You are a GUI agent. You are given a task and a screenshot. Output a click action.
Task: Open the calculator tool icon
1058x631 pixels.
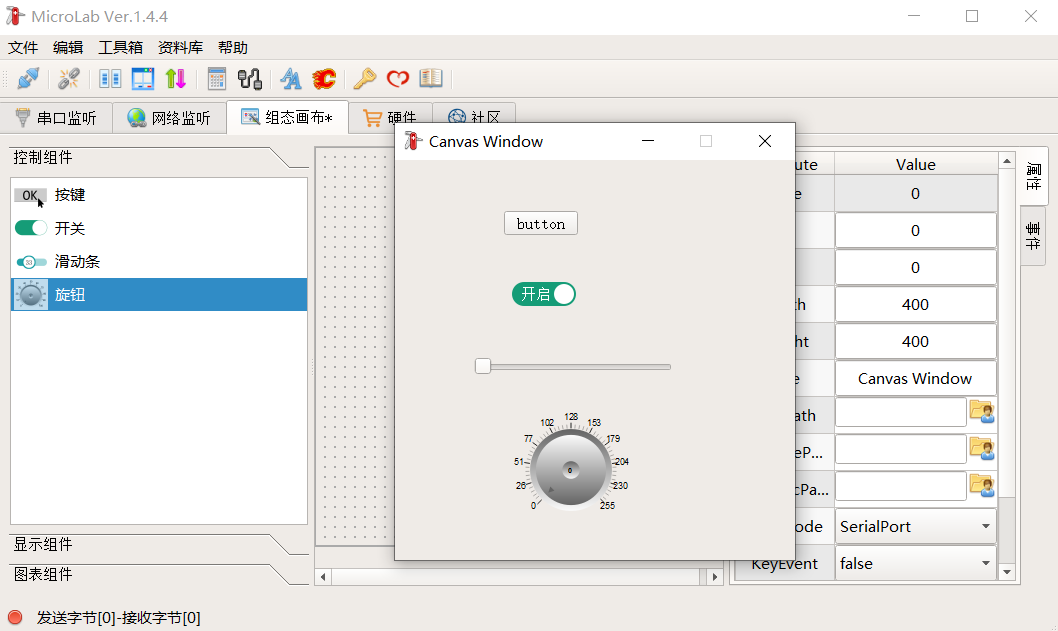point(217,79)
